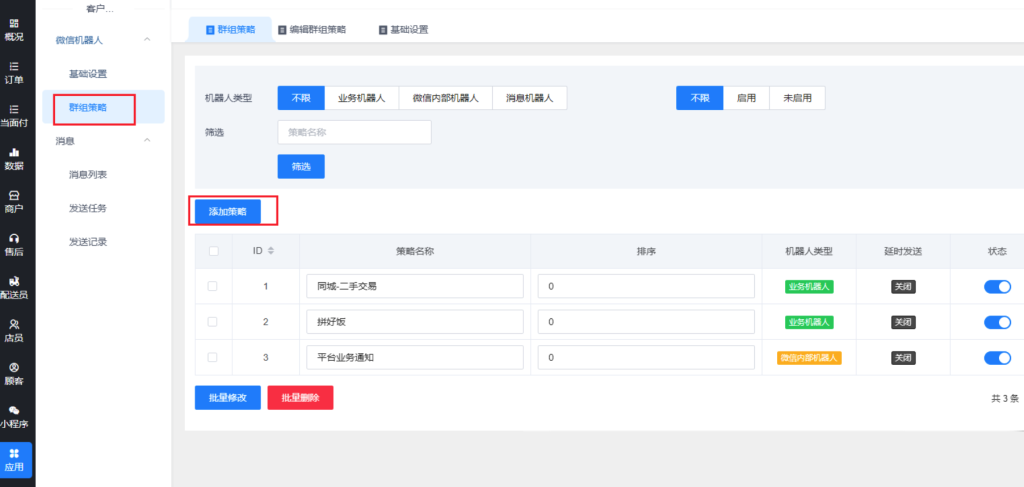This screenshot has width=1024, height=487.
Task: Go to 订单 orders sidebar icon
Action: click(14, 72)
